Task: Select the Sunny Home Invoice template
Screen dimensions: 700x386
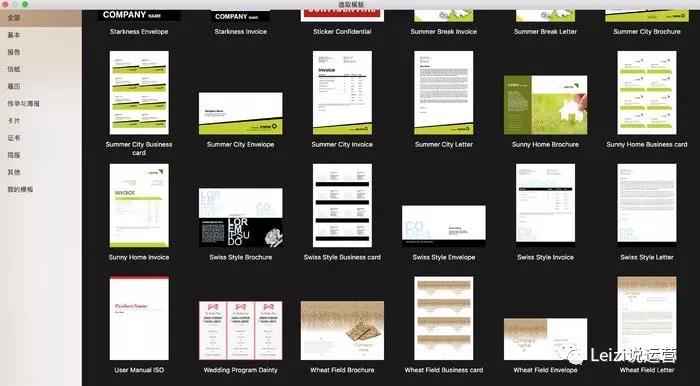Action: tap(139, 205)
